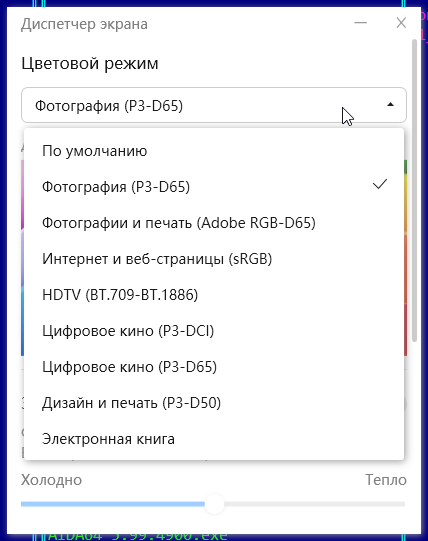Click checkmark icon next to Фотография (P3-D65)

pyautogui.click(x=380, y=184)
